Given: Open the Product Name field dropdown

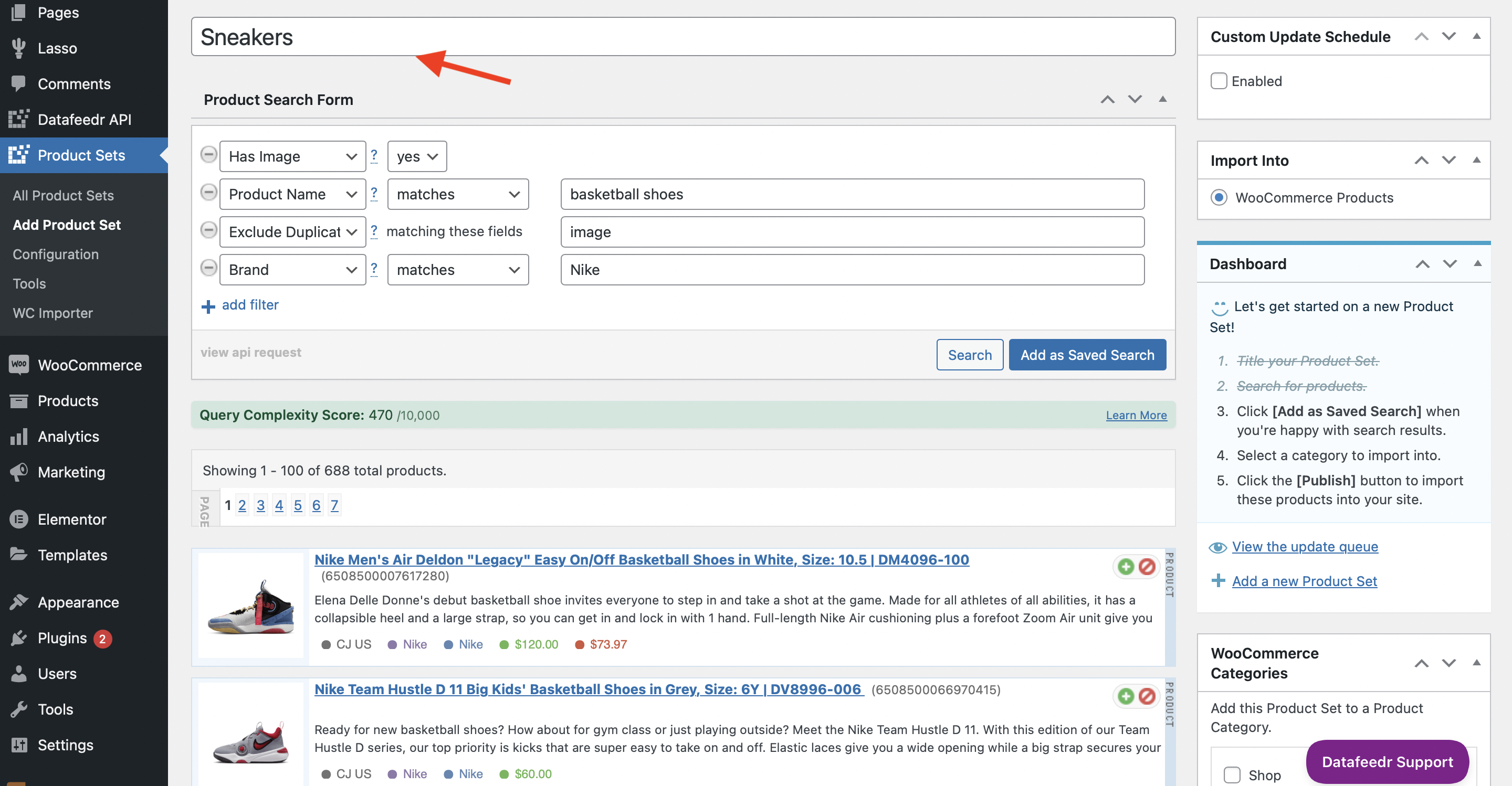Looking at the screenshot, I should 292,194.
